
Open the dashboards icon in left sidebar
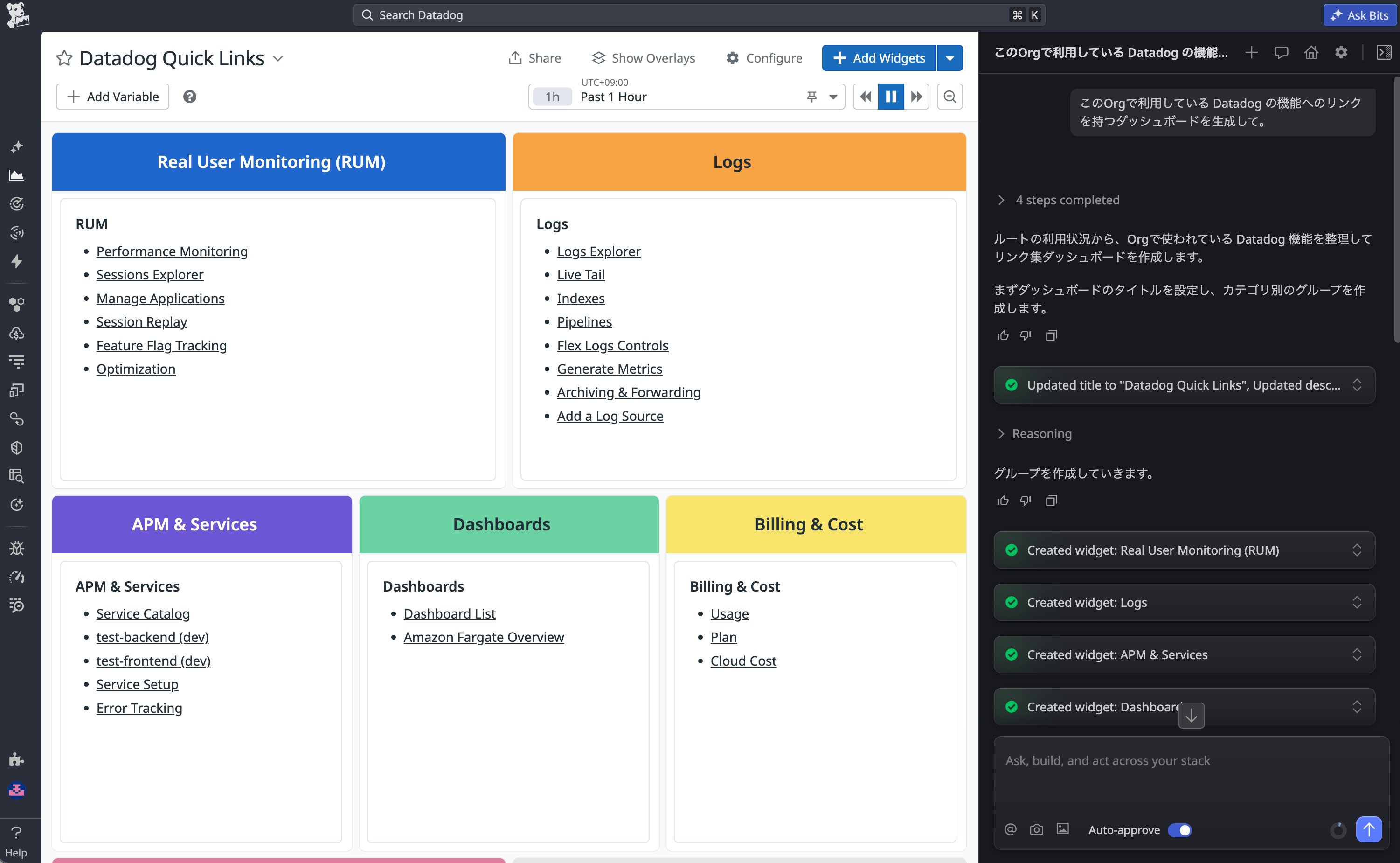point(16,175)
